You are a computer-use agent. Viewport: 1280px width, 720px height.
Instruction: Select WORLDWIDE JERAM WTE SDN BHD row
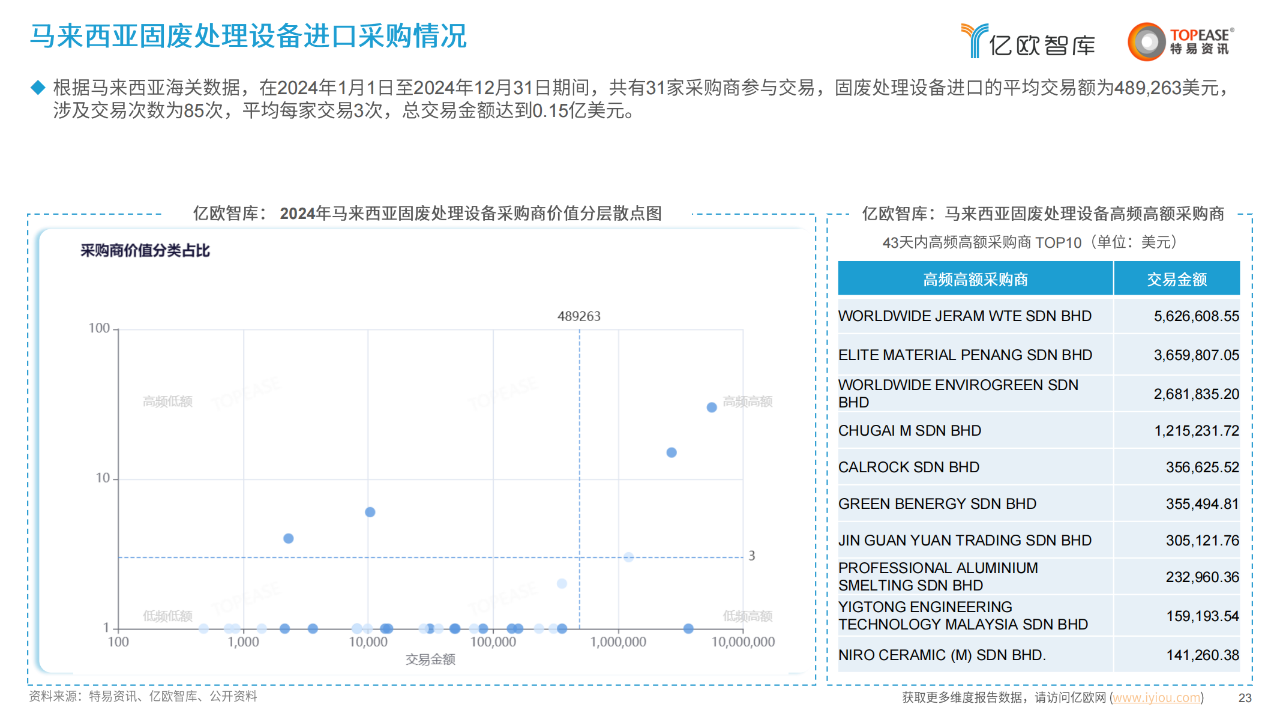pos(1039,316)
